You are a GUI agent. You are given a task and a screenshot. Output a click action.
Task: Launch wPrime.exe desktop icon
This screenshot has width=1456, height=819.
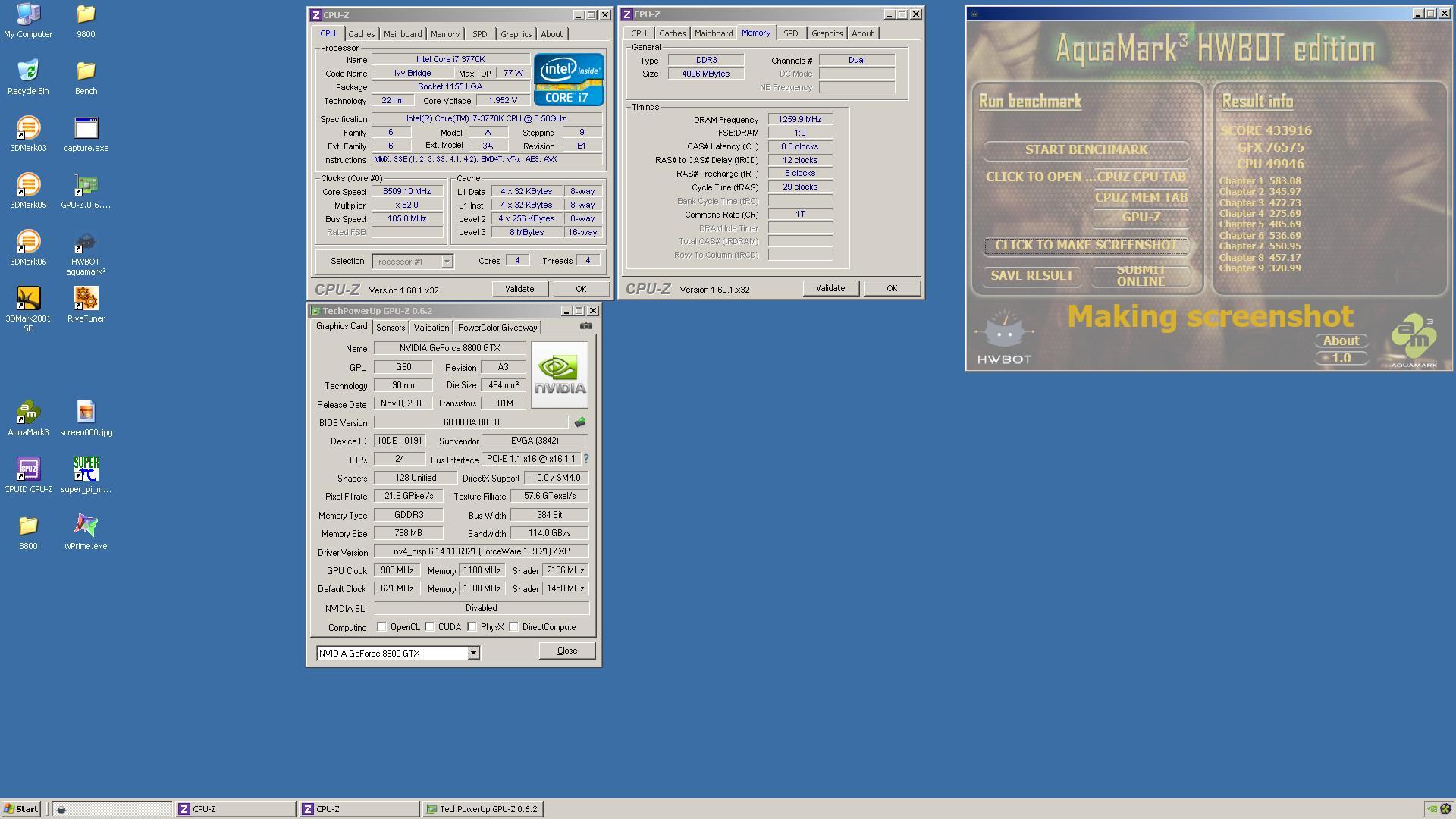click(86, 532)
